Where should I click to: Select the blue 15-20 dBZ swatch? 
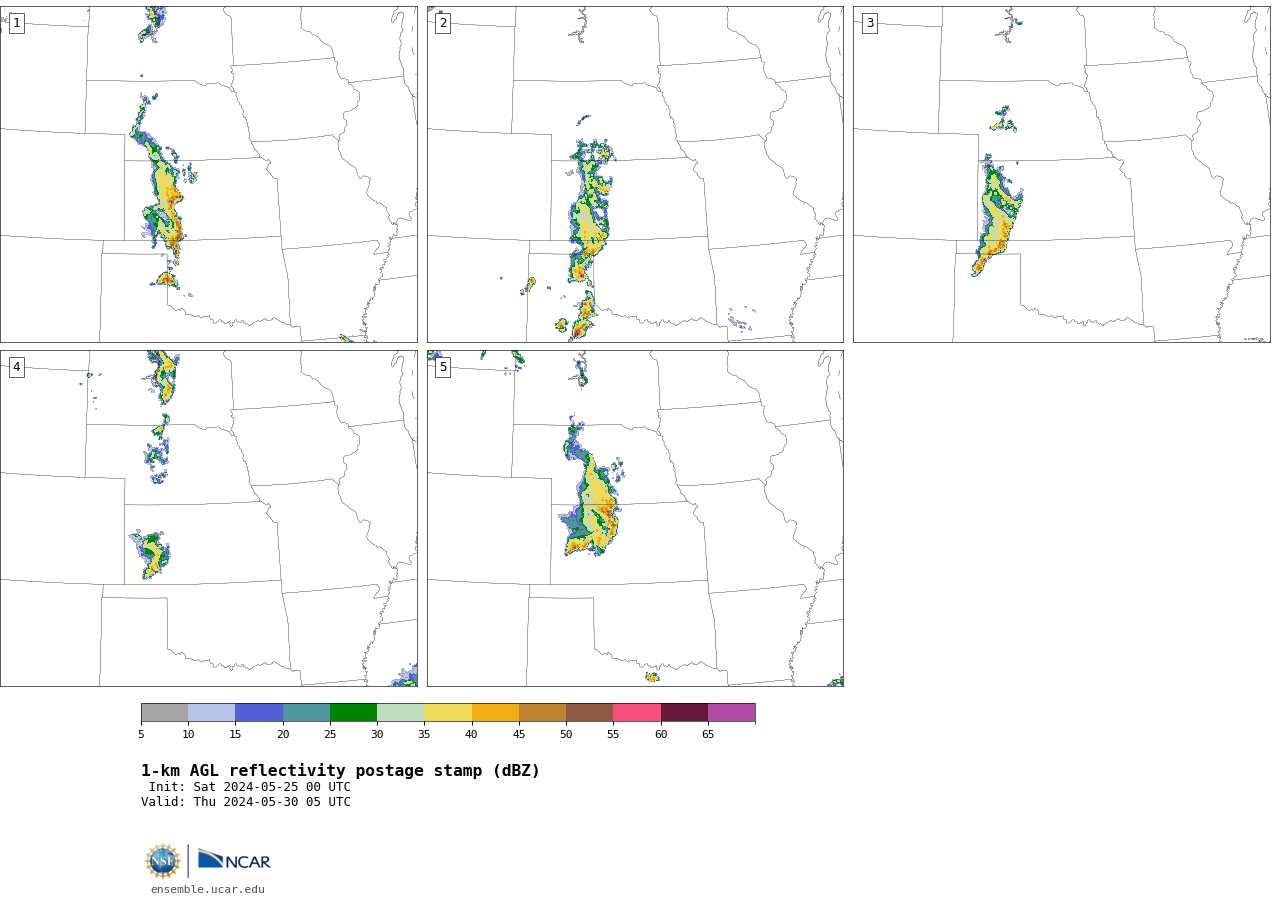coord(259,712)
